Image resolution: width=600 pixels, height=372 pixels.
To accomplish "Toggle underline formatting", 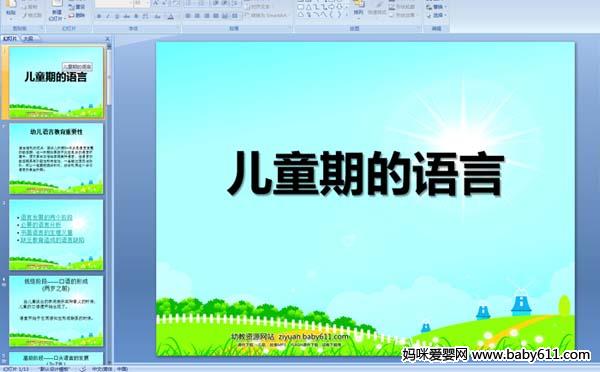I will click(117, 16).
